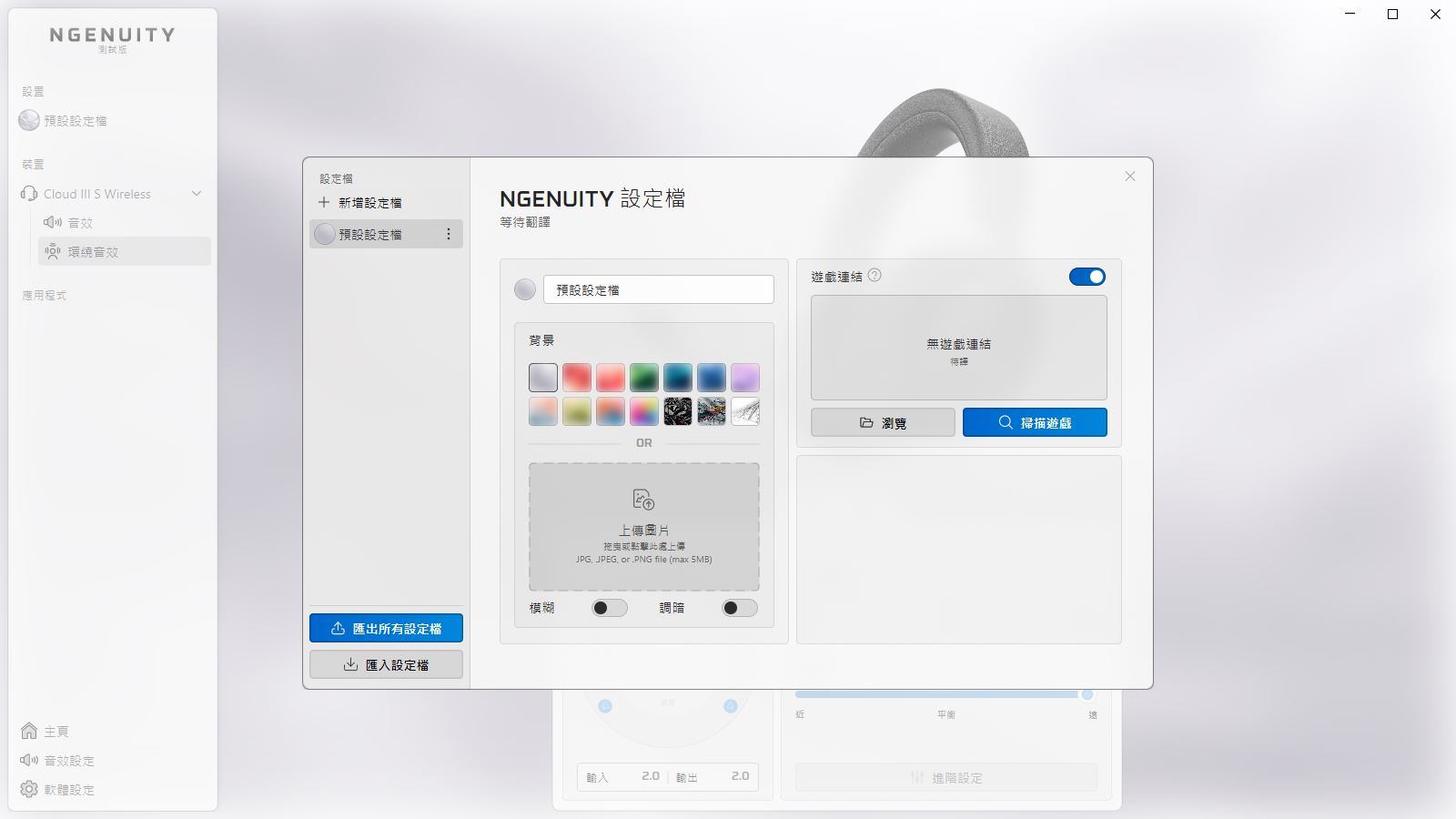Open 音效設定 in the sidebar
The image size is (1456, 819).
(57, 760)
